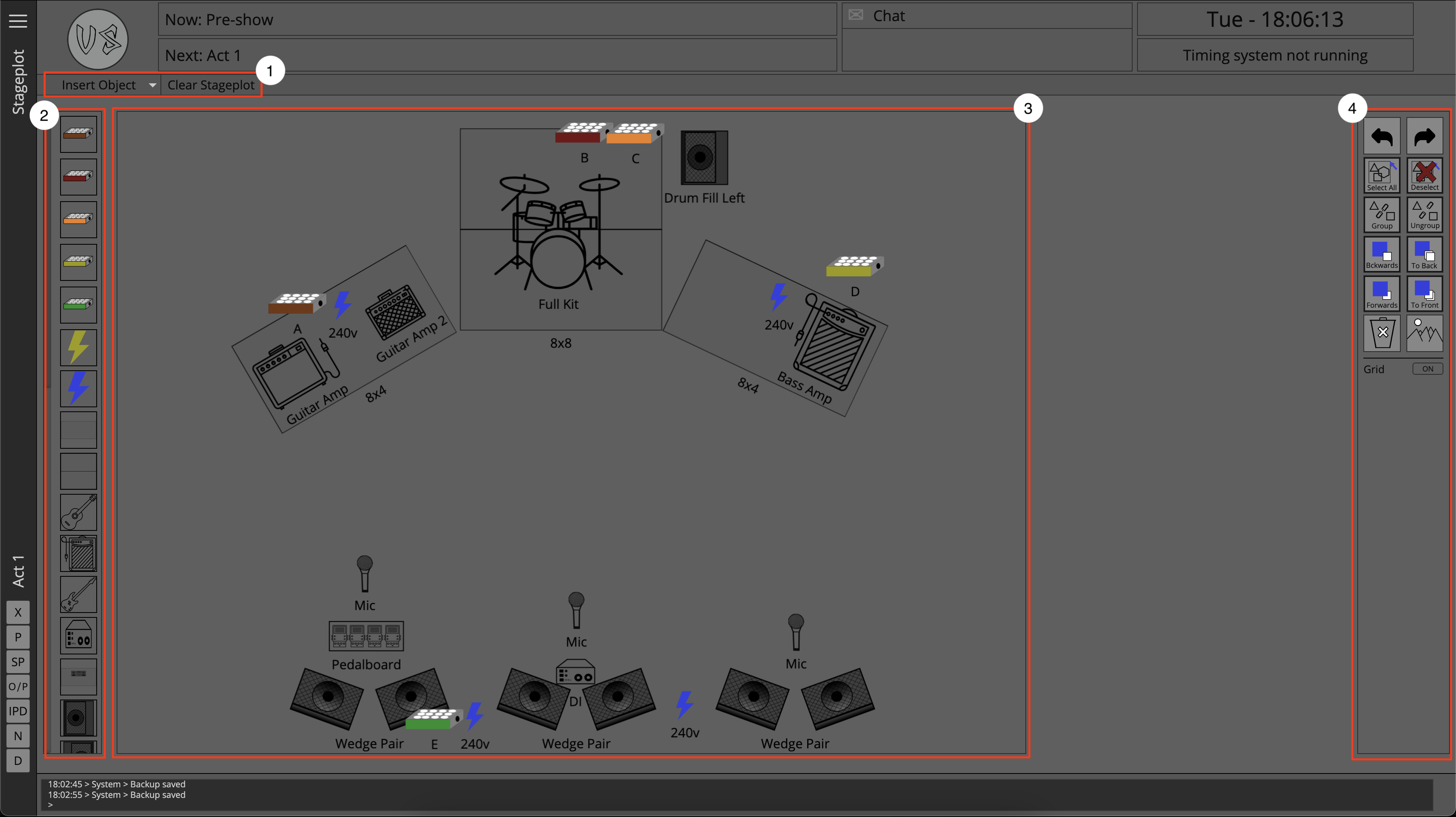Click the clock Tue - 18:06:13
This screenshot has width=1456, height=817.
pos(1274,19)
